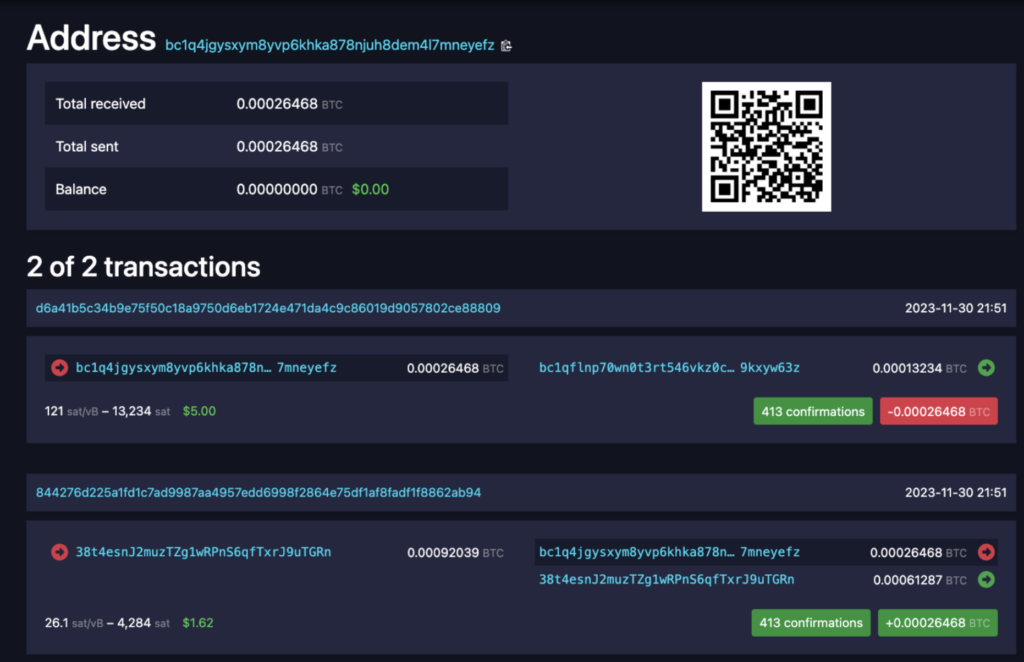
Task: Open input address bc1q4jgy in first transaction
Action: pyautogui.click(x=206, y=368)
